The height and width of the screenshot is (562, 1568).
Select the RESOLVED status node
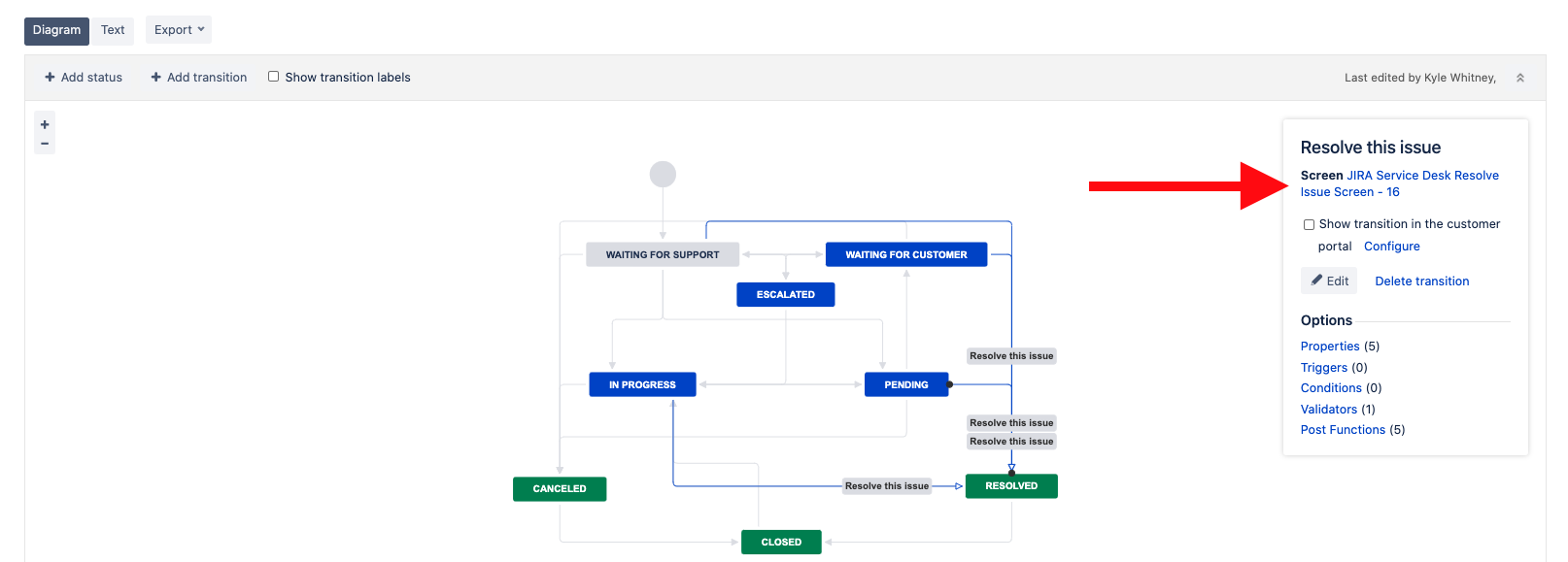pos(1010,485)
